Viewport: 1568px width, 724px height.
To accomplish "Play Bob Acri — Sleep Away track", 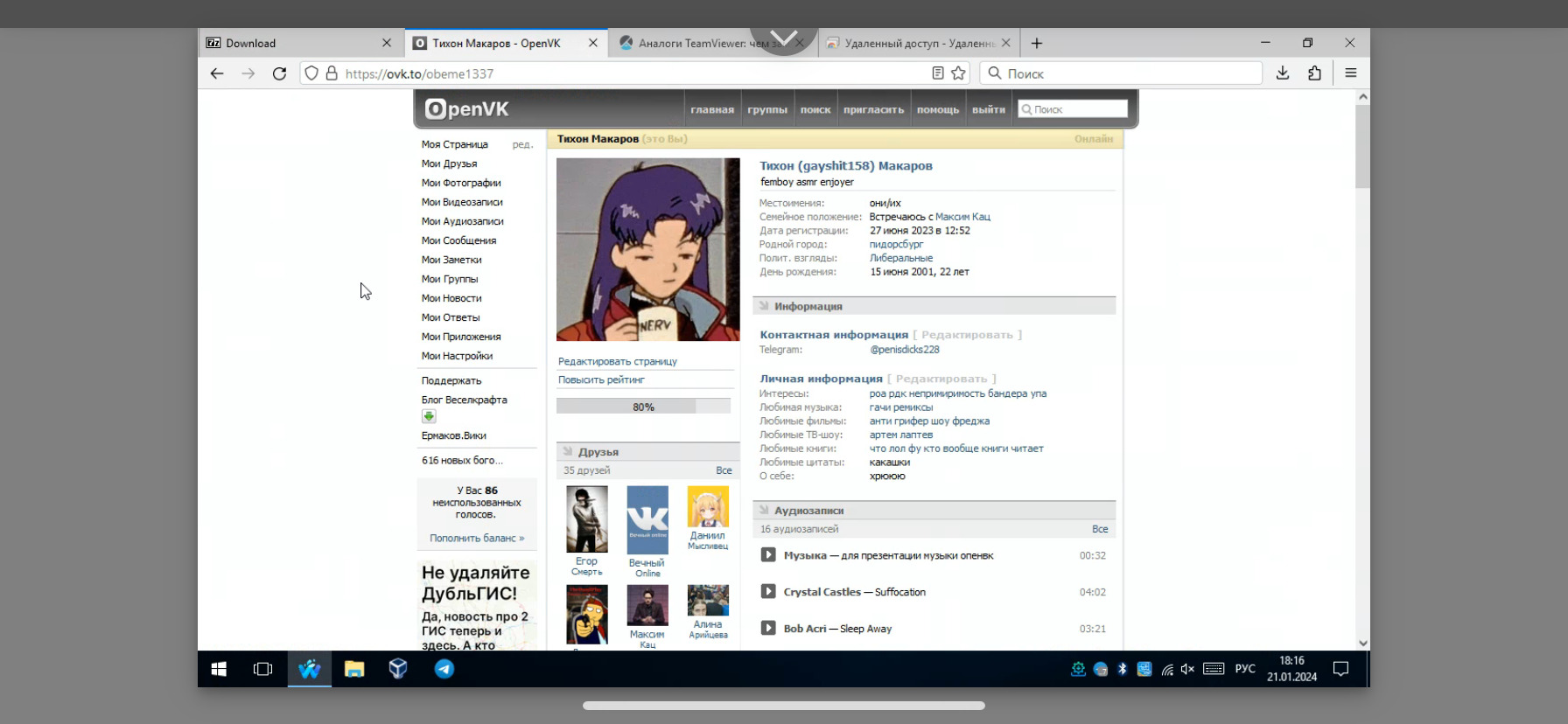I will coord(768,629).
